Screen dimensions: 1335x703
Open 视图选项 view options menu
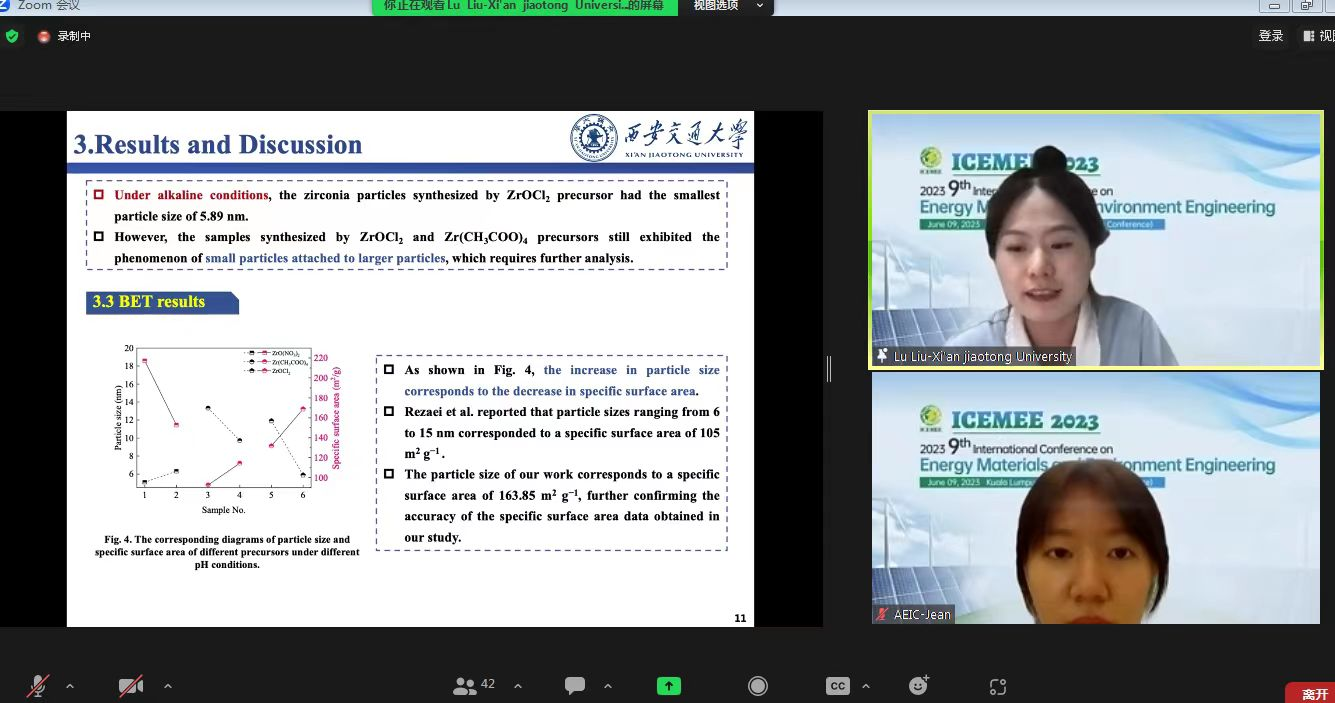coord(727,6)
